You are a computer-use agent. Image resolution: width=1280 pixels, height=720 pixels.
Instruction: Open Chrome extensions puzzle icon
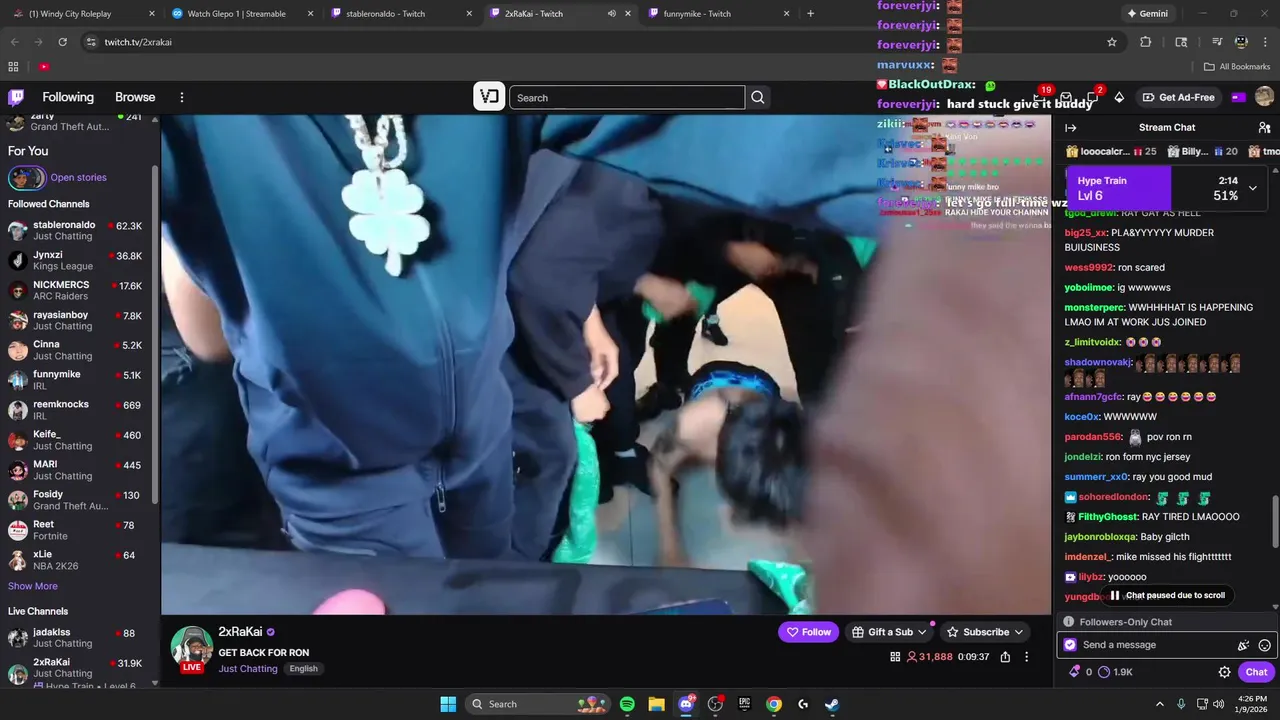1146,42
